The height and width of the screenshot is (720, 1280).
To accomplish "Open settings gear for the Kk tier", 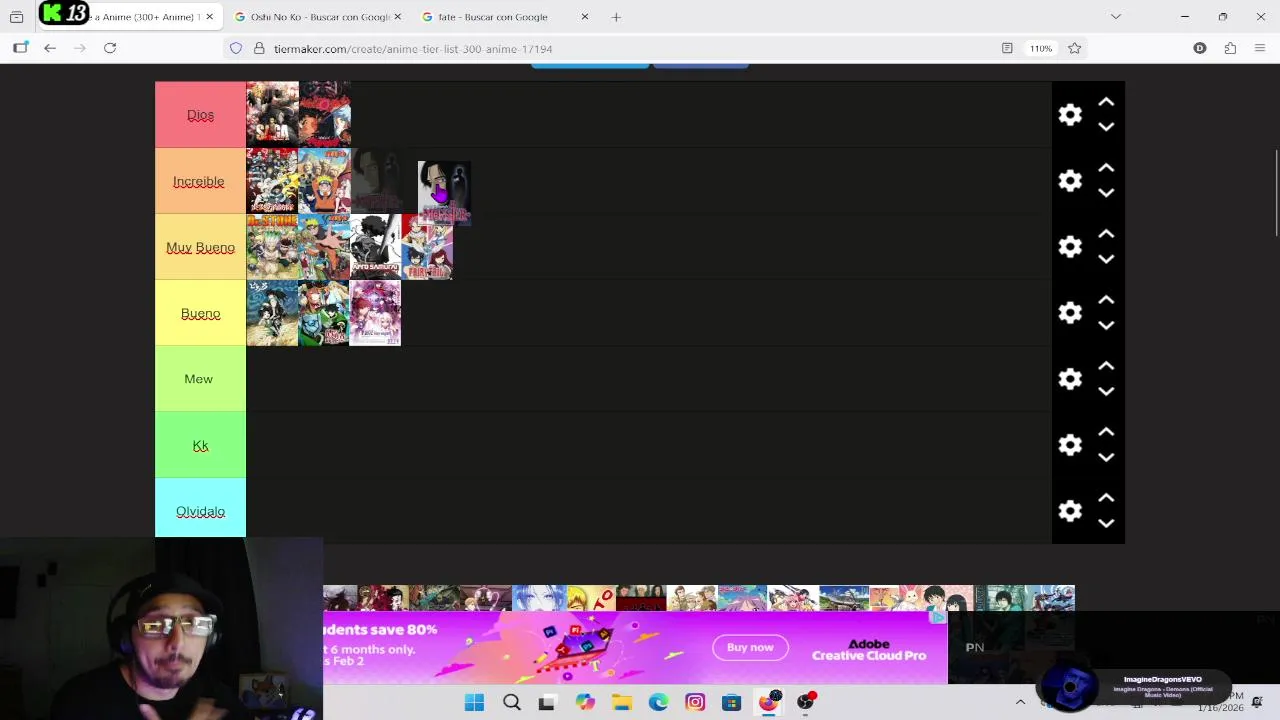I will [x=1070, y=445].
